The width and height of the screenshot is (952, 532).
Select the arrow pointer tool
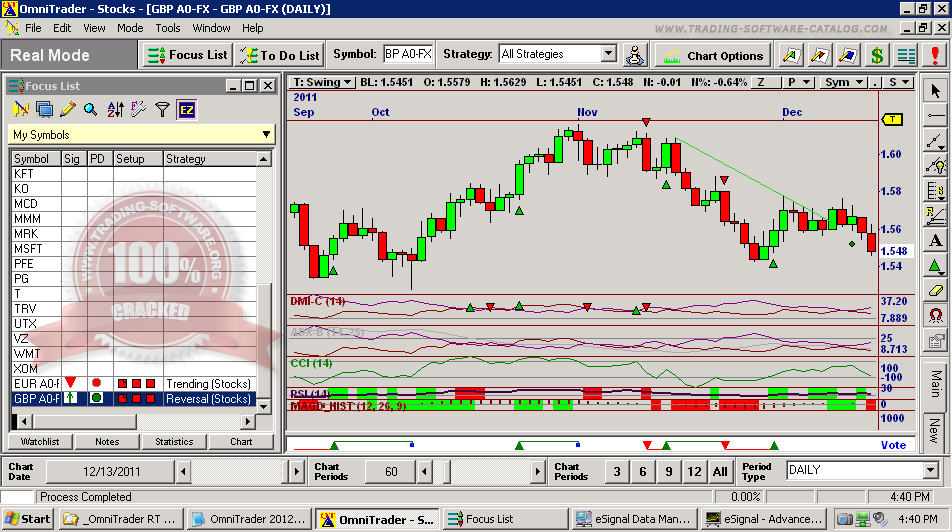coord(935,91)
